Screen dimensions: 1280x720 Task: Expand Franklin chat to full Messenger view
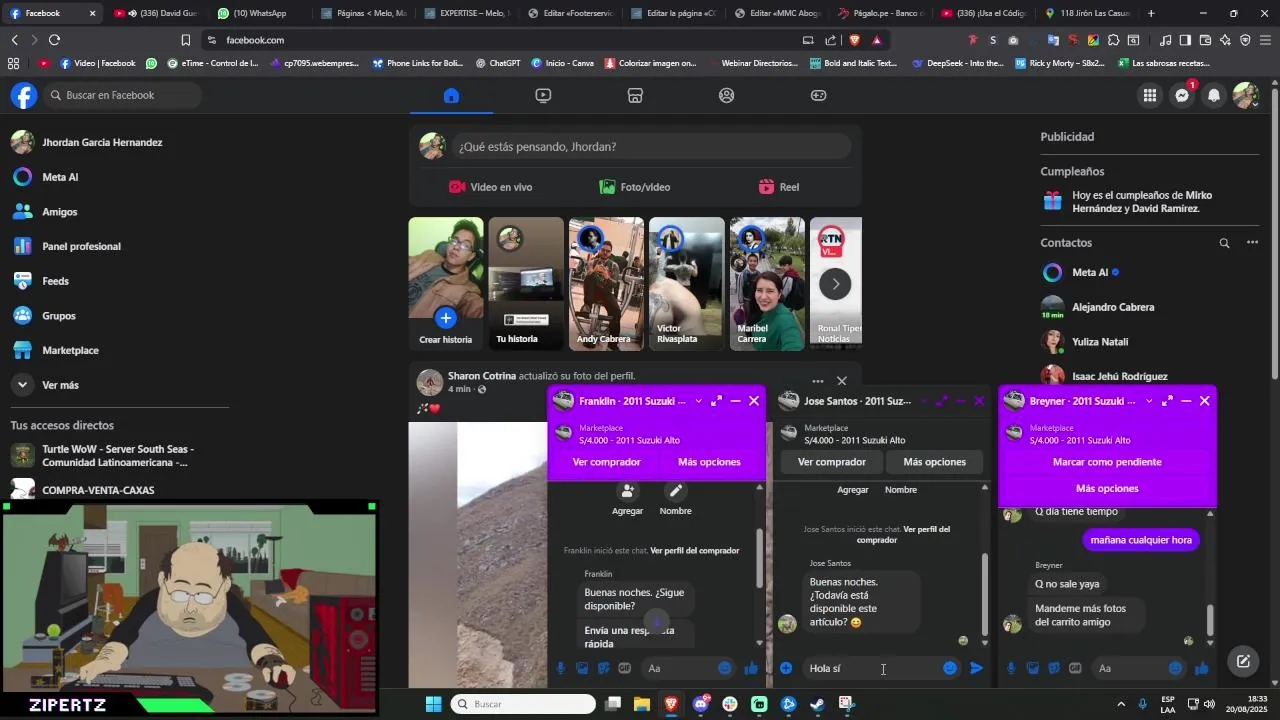716,401
